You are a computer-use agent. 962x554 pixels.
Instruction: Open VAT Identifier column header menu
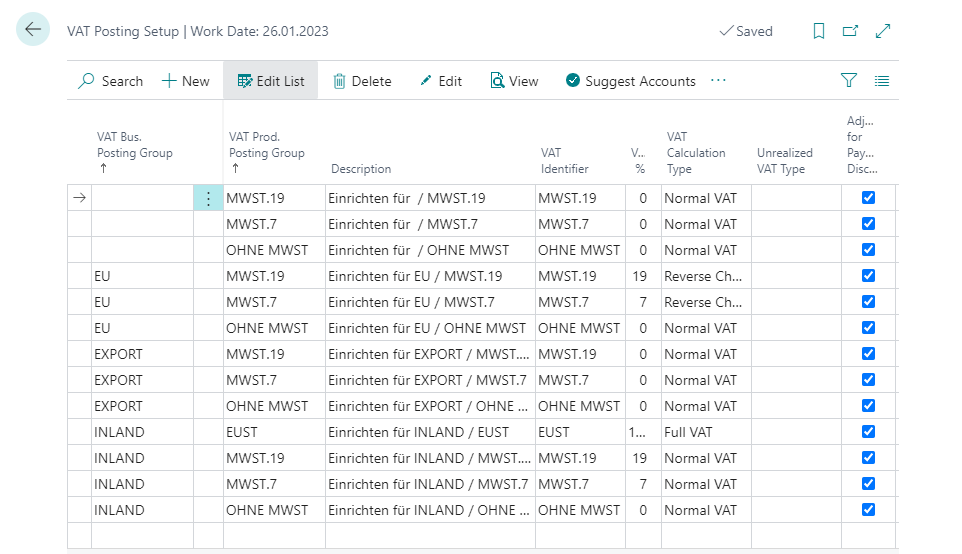point(564,161)
